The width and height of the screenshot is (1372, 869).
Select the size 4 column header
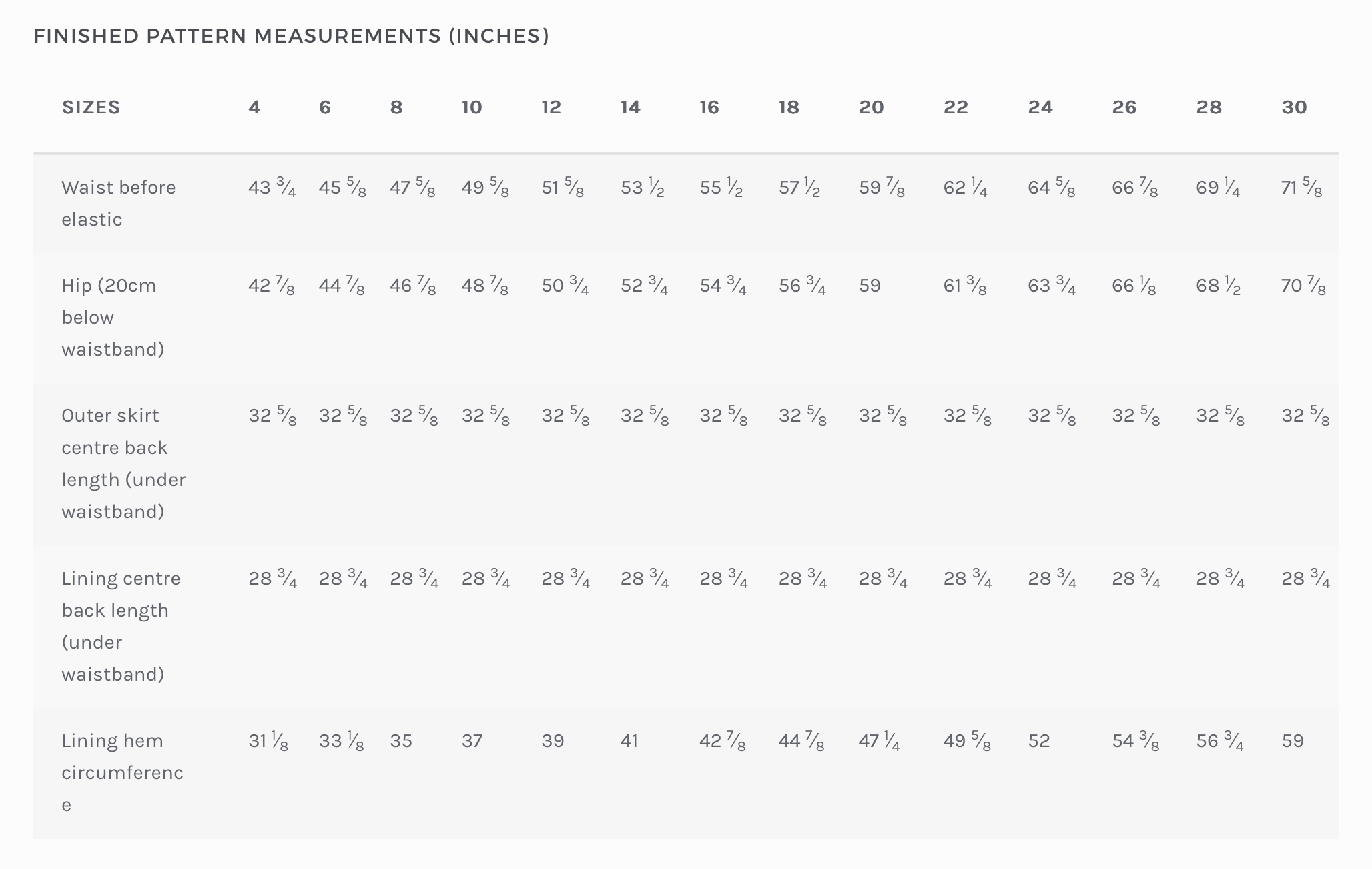254,107
